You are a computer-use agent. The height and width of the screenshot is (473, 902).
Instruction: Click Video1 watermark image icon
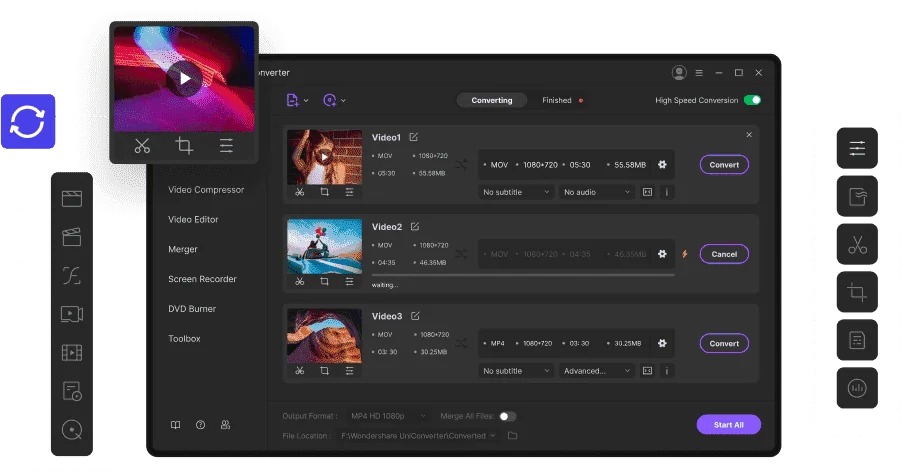647,192
